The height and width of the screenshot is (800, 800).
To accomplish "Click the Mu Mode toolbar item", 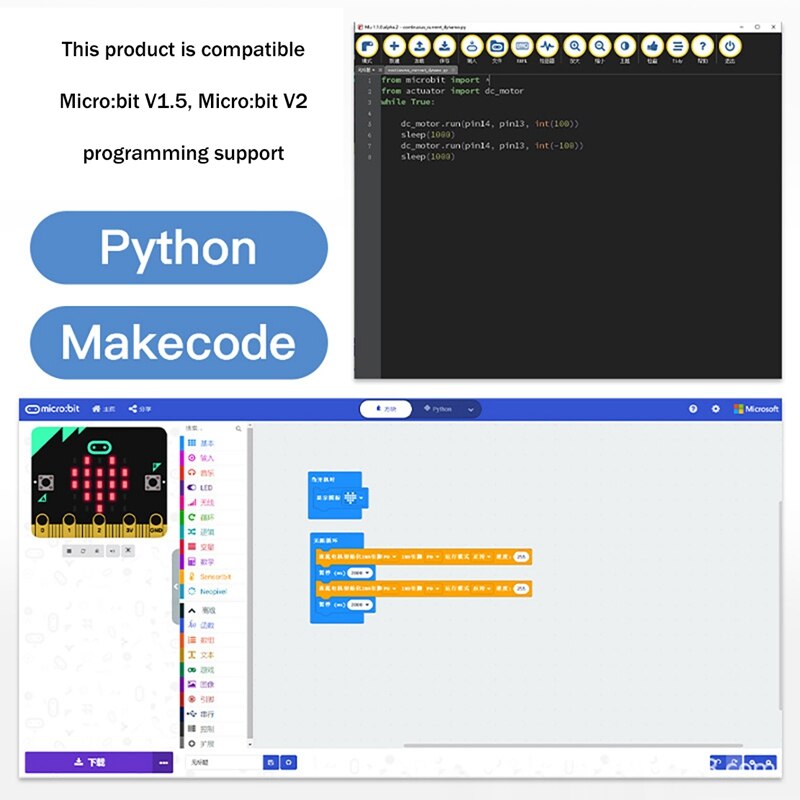I will pyautogui.click(x=370, y=47).
